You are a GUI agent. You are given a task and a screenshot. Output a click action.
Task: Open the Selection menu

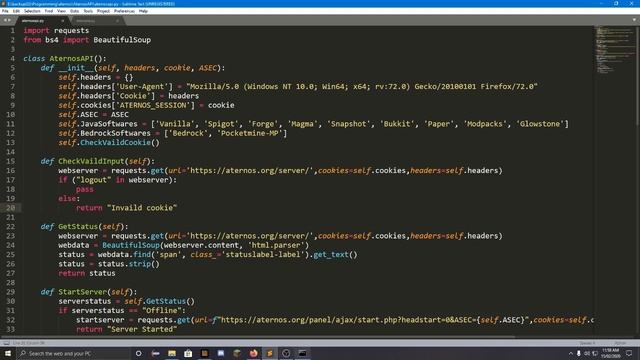point(32,11)
